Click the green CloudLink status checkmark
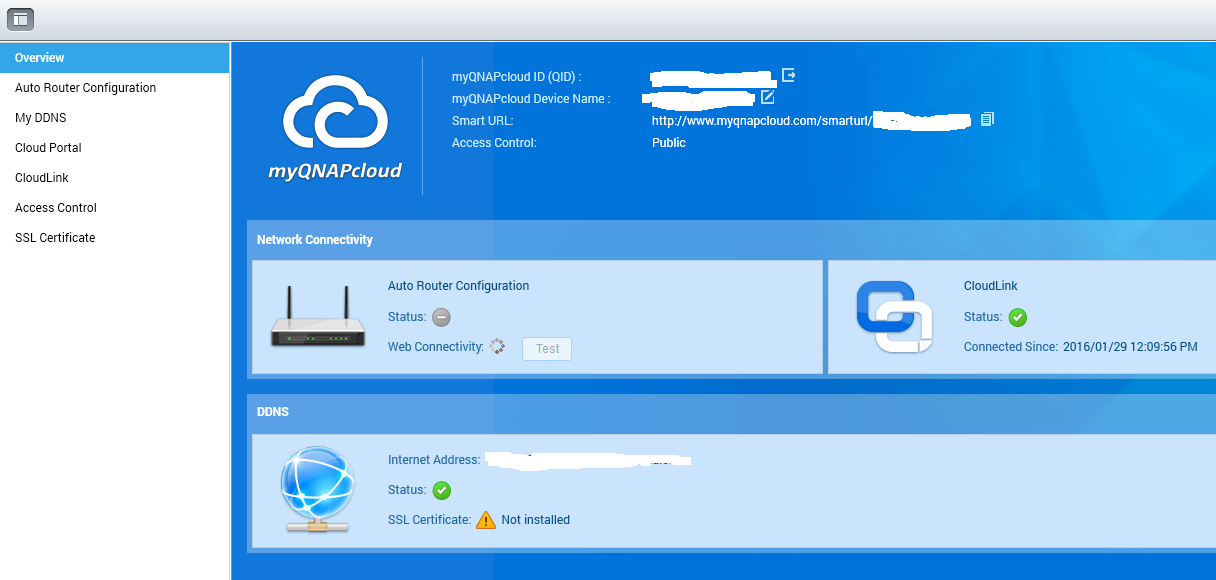This screenshot has width=1216, height=580. (1018, 317)
